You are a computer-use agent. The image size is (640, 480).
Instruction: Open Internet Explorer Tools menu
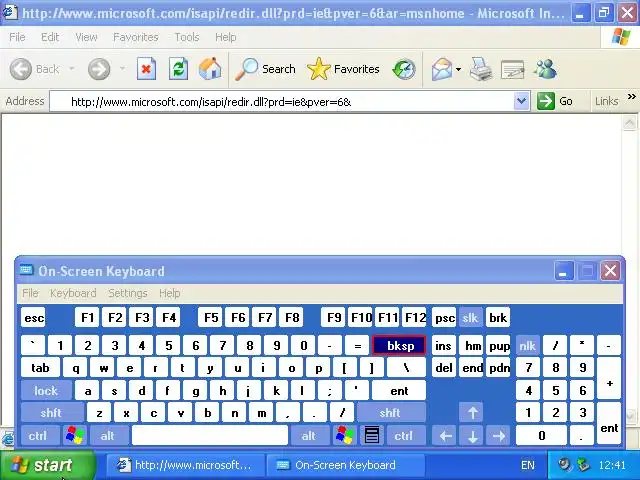click(x=187, y=37)
